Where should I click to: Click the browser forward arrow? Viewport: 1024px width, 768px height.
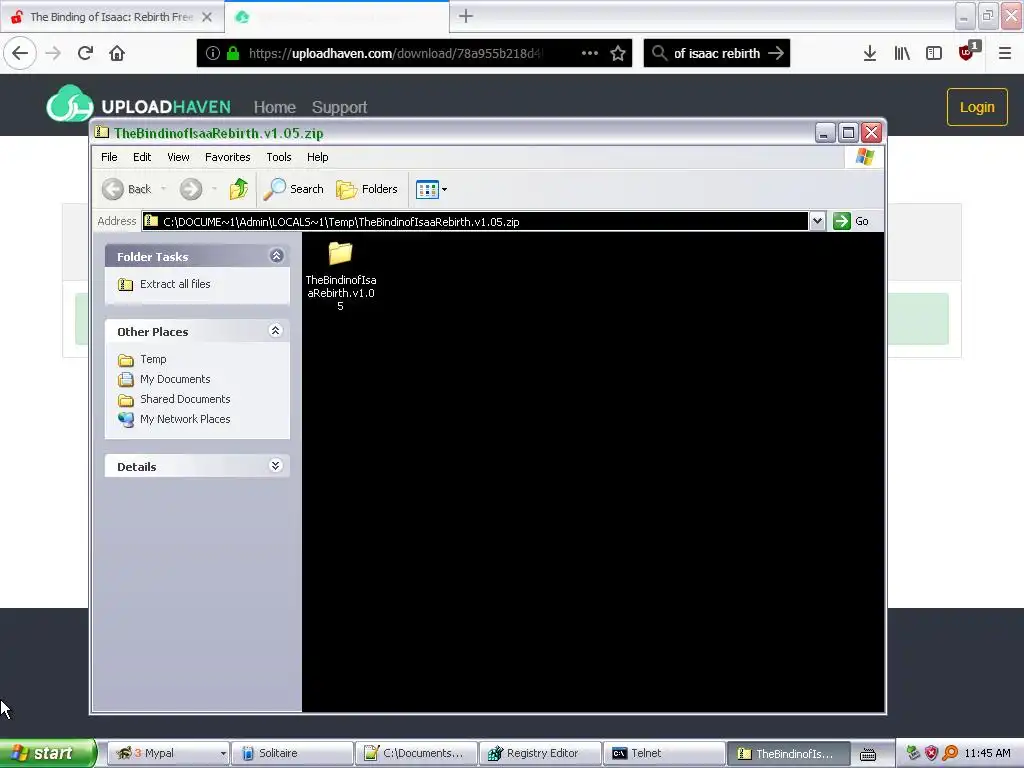coord(54,54)
